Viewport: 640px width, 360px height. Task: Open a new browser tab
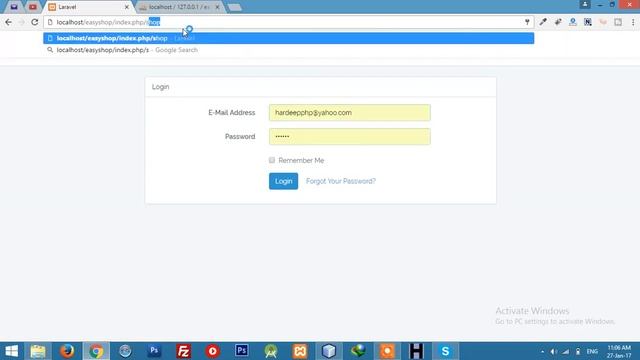tap(235, 7)
